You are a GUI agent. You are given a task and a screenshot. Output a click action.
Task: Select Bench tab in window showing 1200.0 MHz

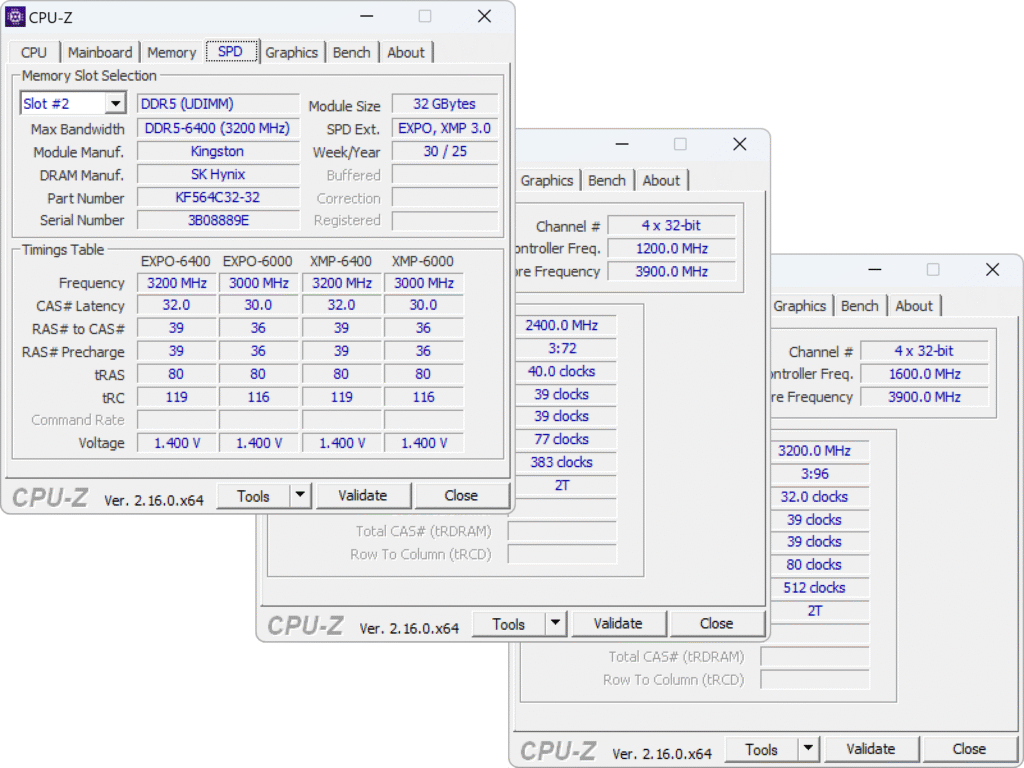[x=606, y=180]
